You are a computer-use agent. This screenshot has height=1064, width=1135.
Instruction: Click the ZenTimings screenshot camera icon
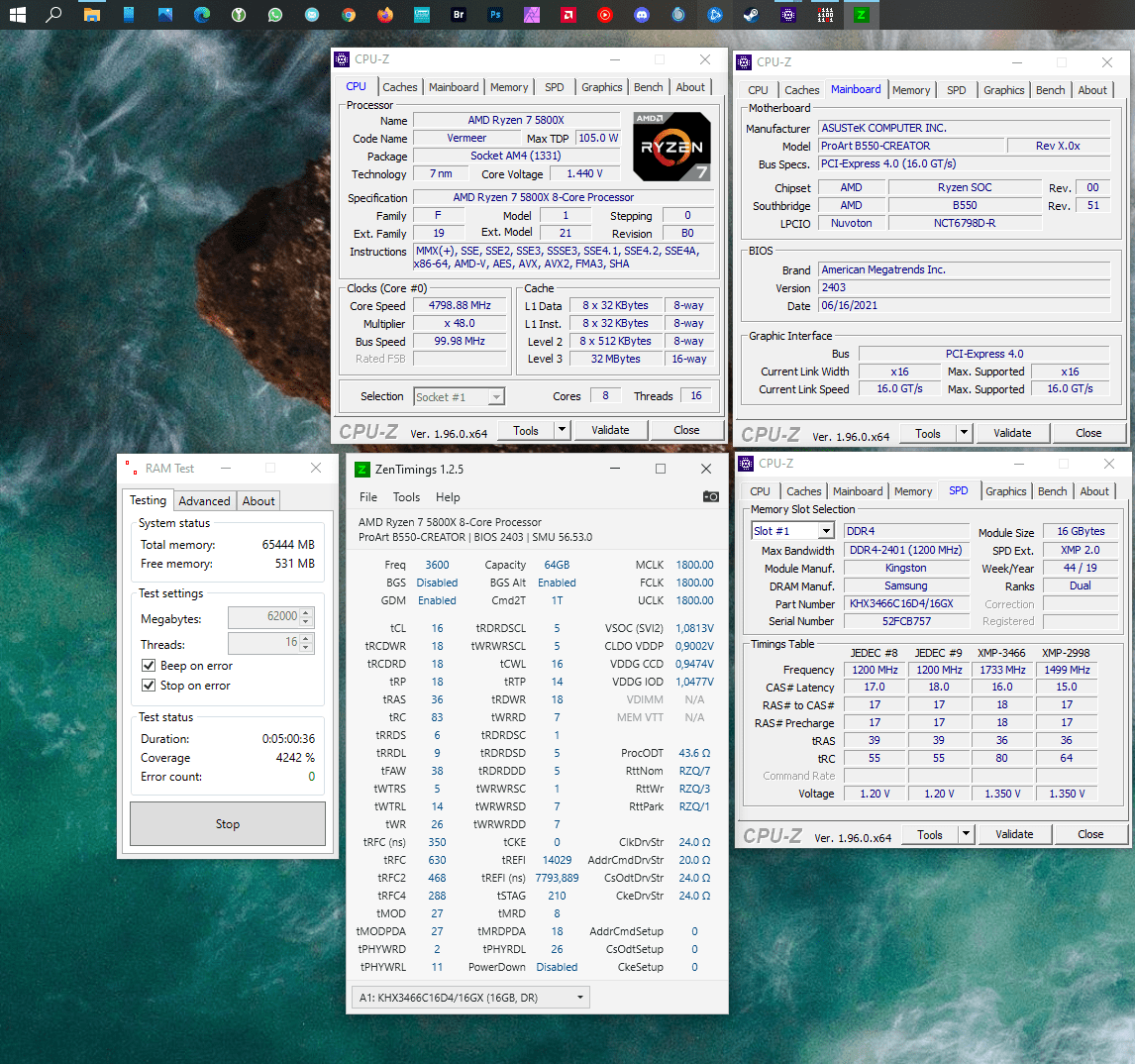pos(710,496)
